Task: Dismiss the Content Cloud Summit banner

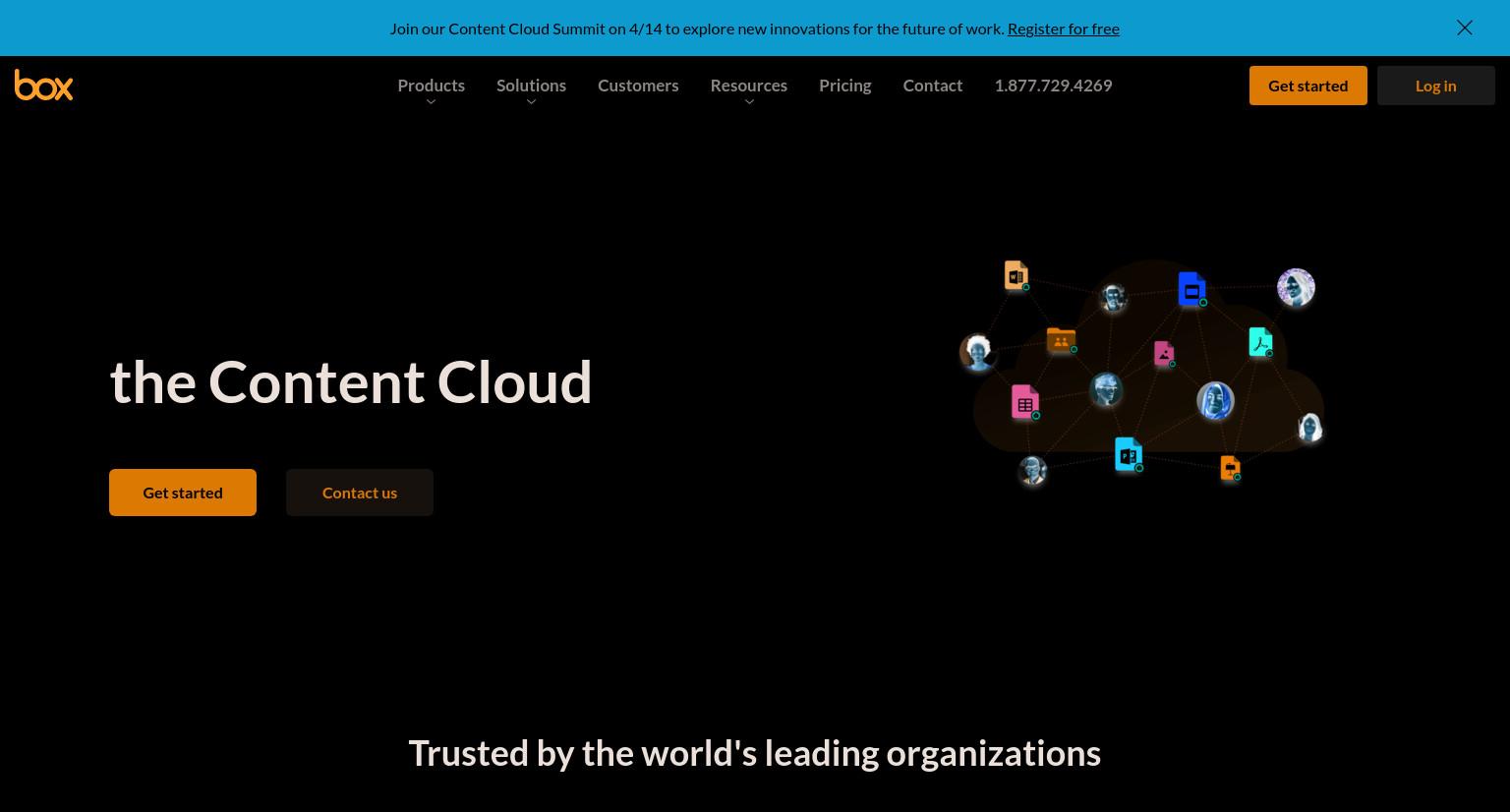Action: (x=1465, y=28)
